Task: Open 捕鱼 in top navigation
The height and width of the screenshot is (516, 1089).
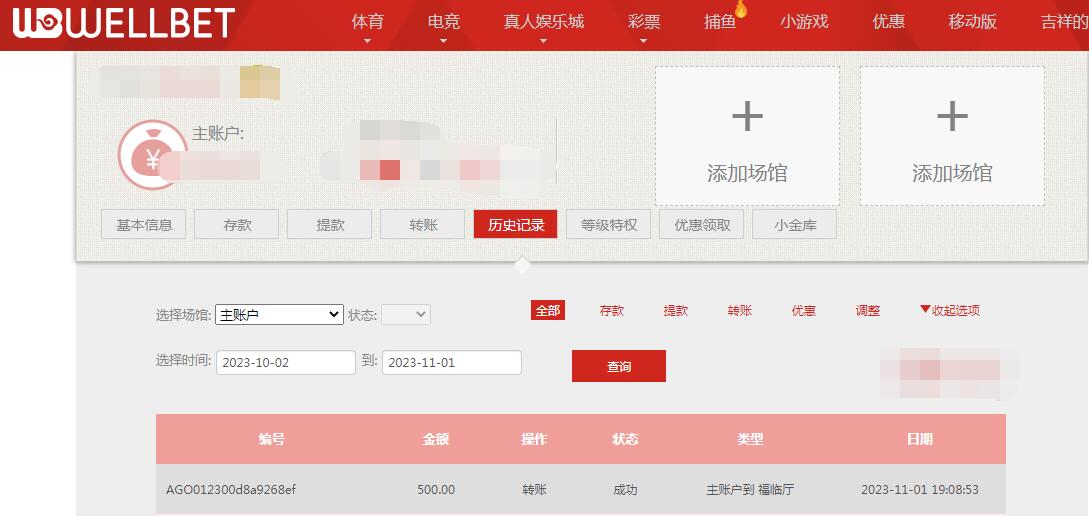Action: point(720,22)
